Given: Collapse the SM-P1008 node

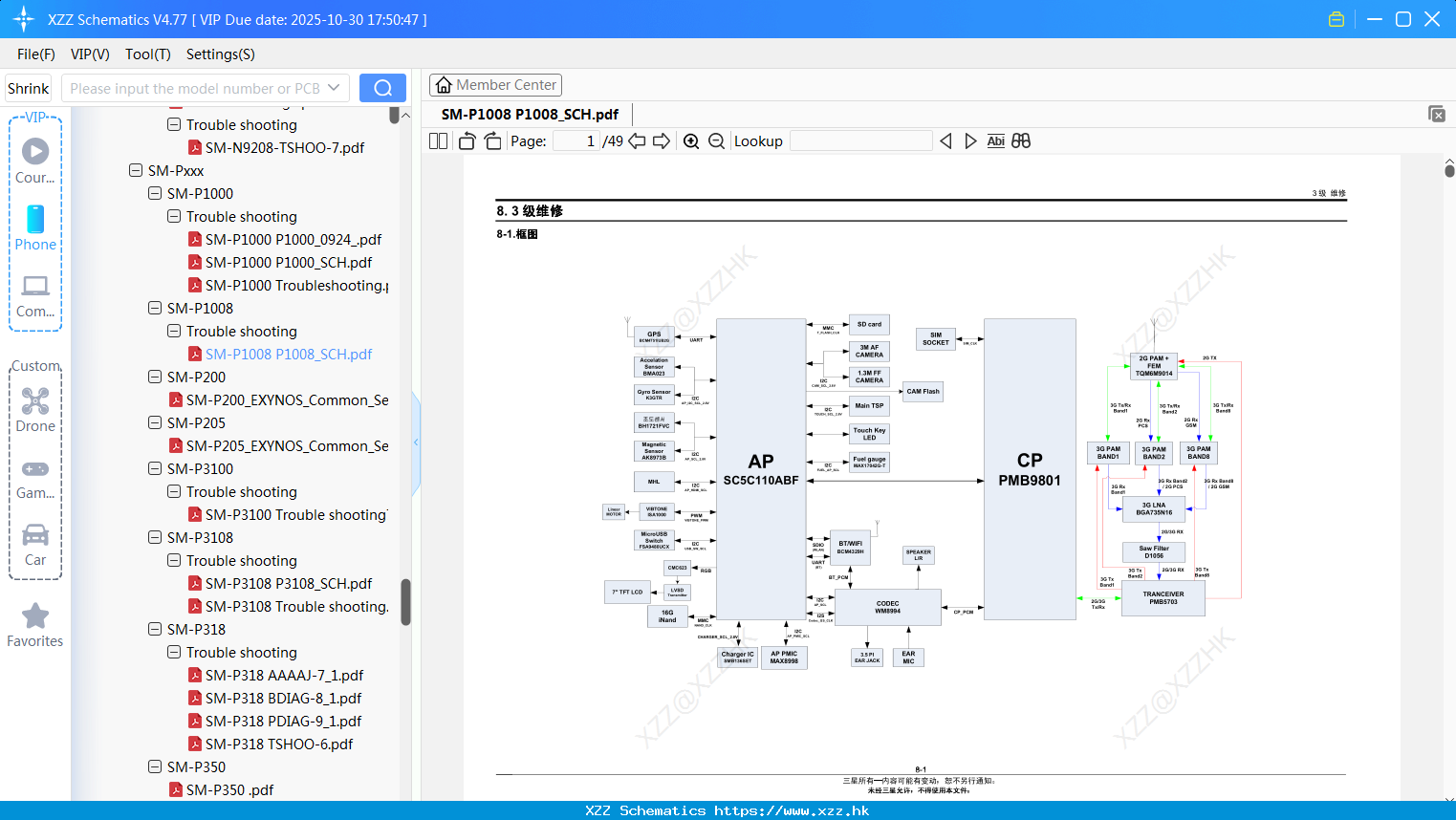Looking at the screenshot, I should point(155,308).
